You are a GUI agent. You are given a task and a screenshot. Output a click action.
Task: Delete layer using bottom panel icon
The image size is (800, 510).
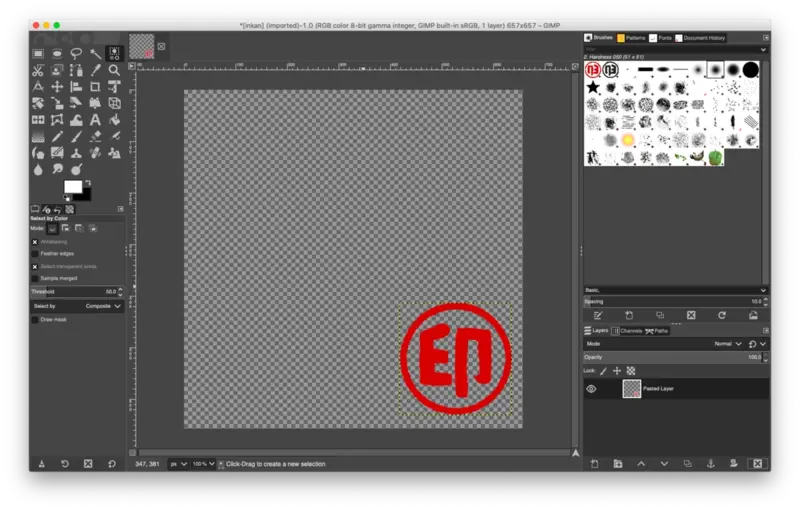click(x=757, y=464)
